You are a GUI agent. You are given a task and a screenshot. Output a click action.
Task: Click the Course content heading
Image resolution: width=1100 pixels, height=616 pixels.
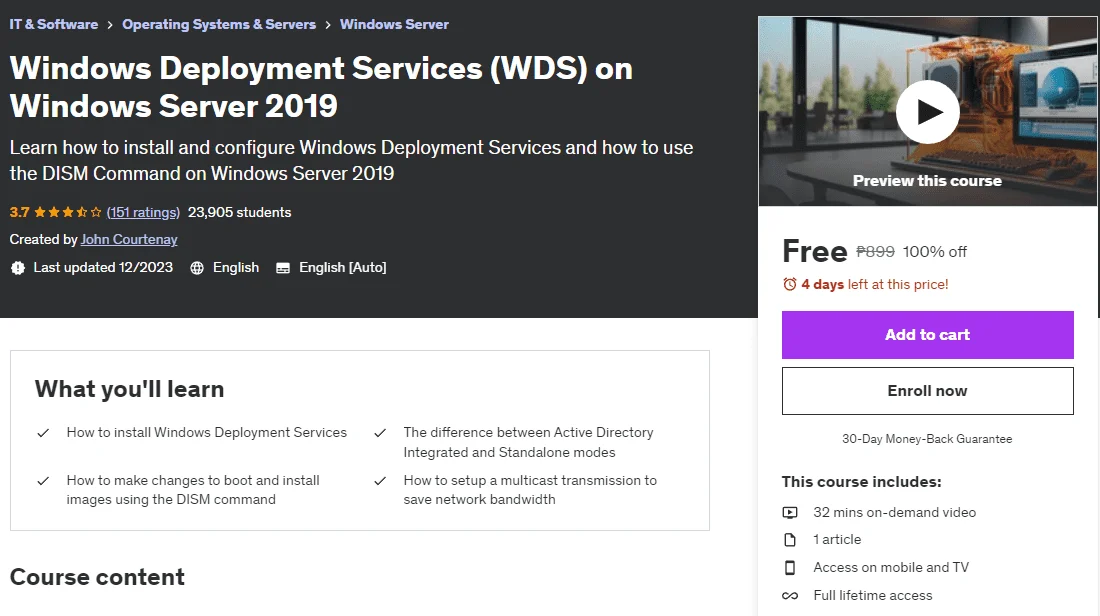pos(97,577)
